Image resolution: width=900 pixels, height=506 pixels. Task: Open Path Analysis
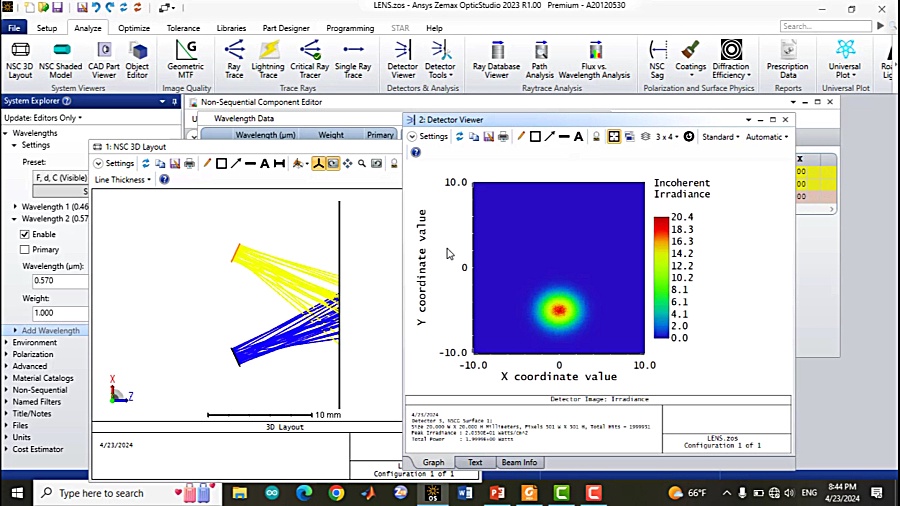pos(540,60)
